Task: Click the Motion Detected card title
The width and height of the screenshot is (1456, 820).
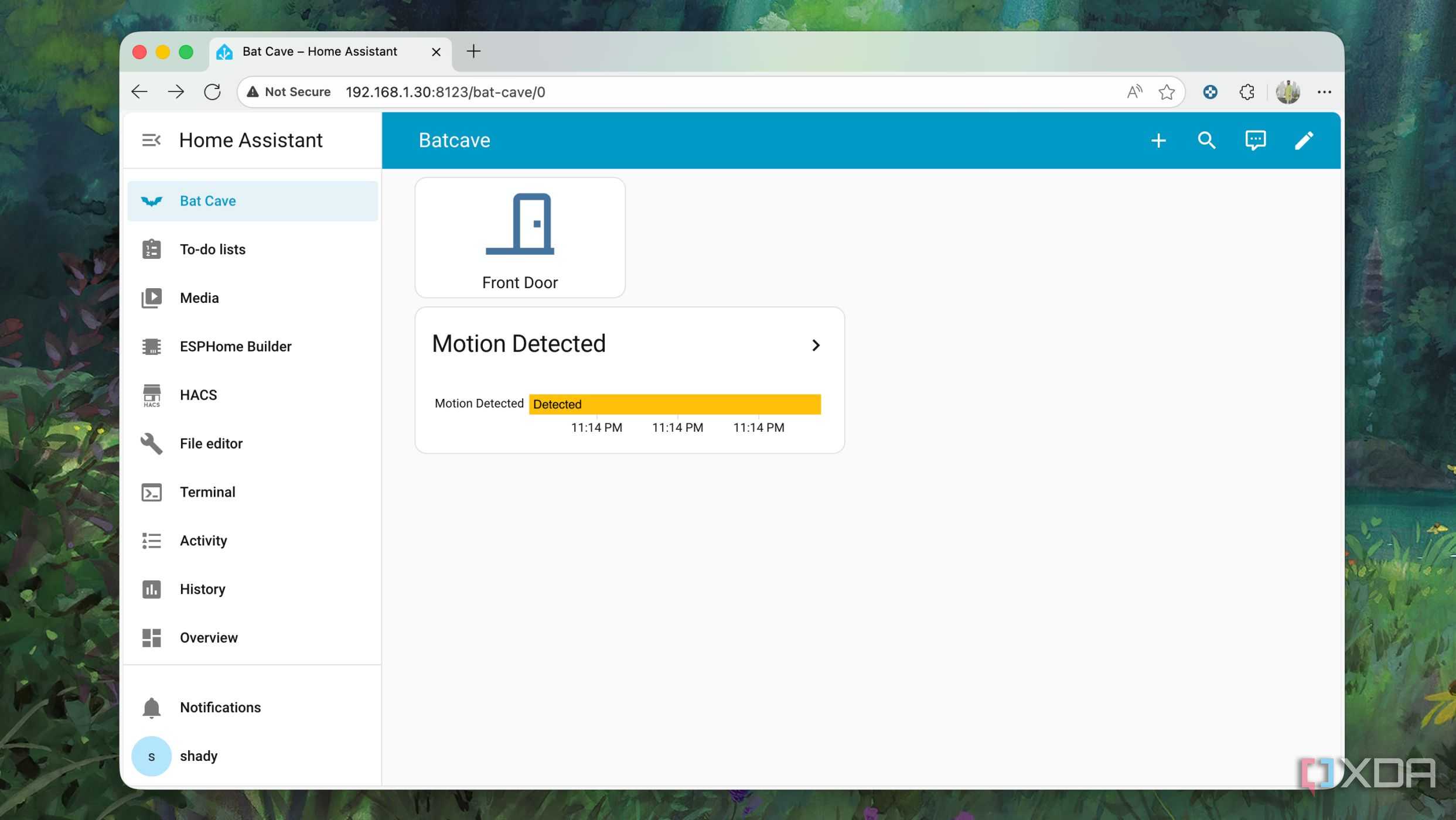Action: [519, 344]
